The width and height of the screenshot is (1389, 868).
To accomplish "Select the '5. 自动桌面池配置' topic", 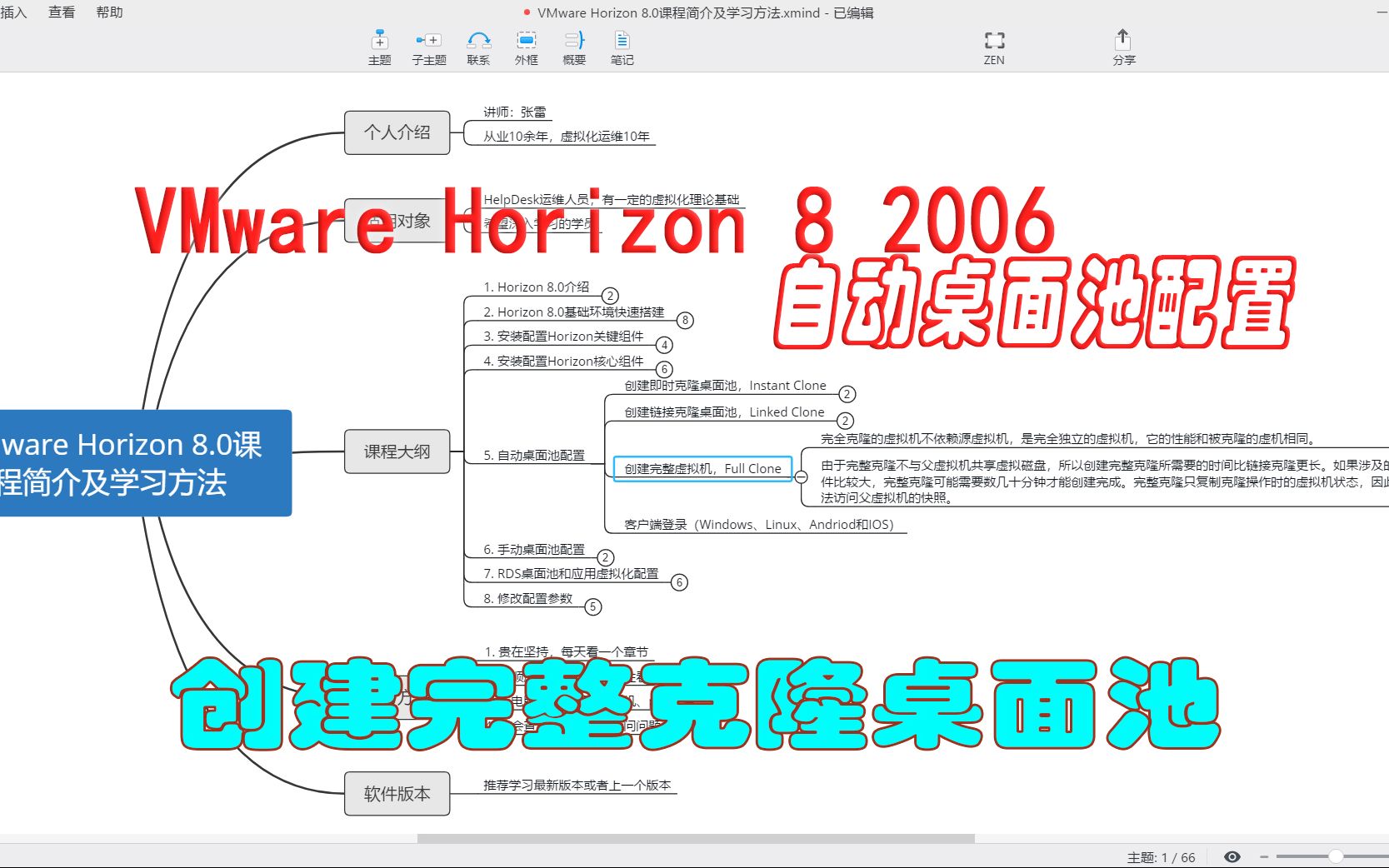I will point(534,456).
